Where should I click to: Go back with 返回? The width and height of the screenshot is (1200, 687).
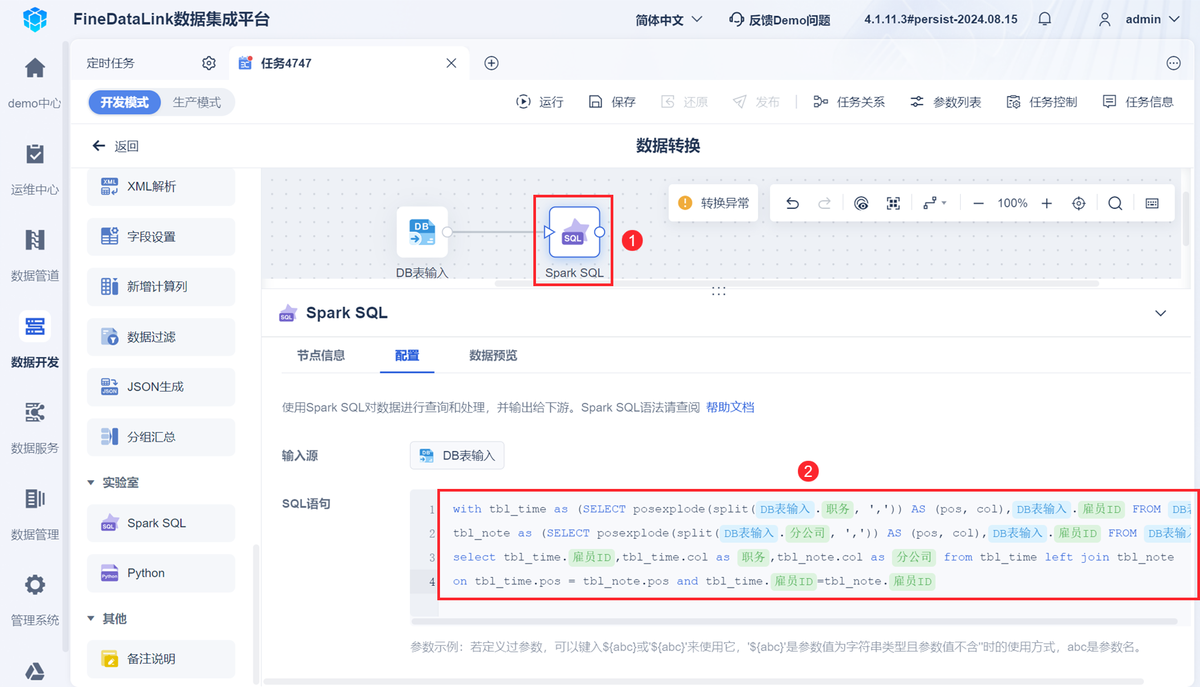(115, 146)
